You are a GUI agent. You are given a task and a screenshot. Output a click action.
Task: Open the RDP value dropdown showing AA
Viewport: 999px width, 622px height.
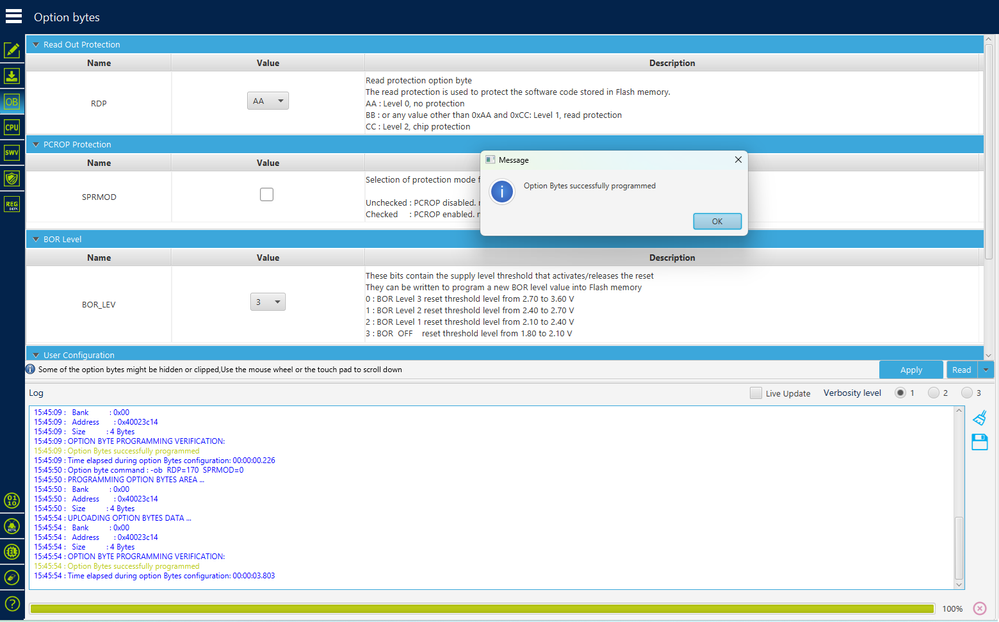(268, 101)
